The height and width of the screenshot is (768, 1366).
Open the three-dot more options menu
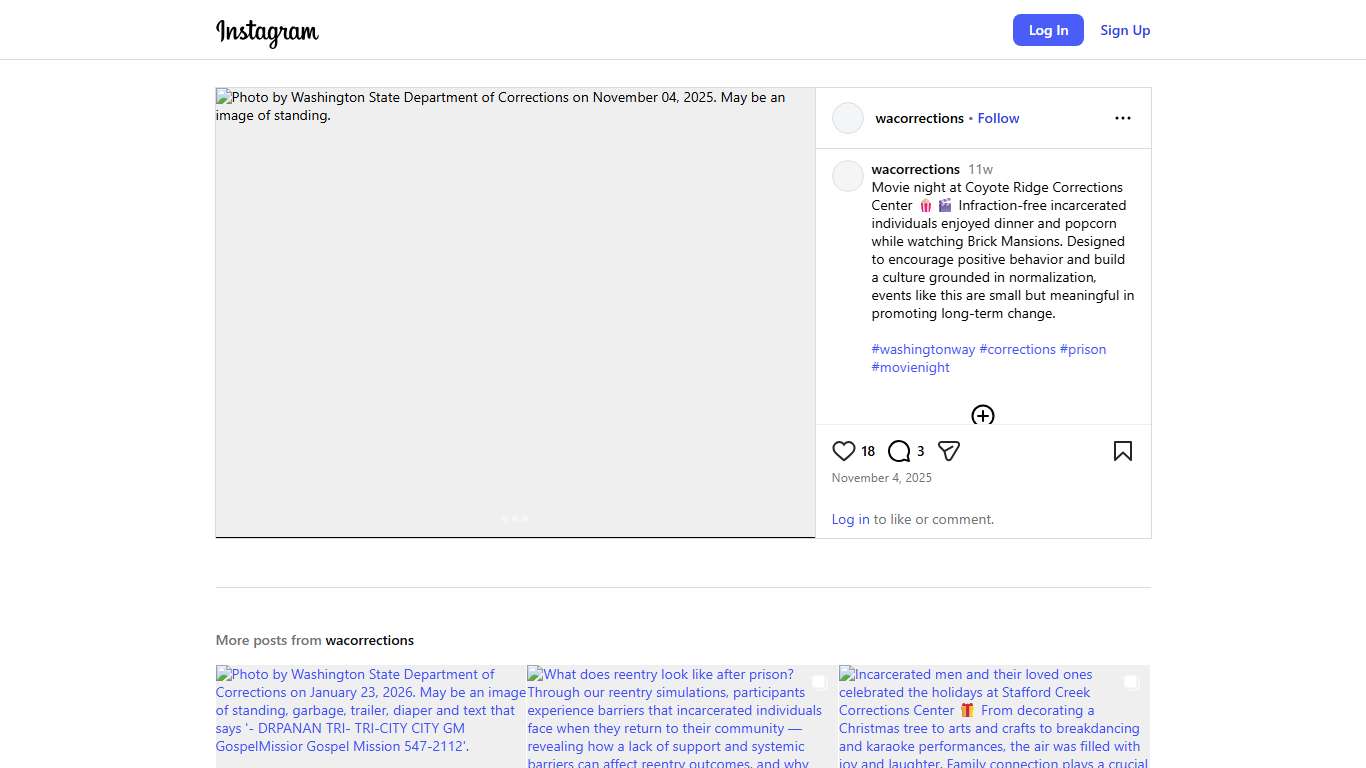(1122, 118)
